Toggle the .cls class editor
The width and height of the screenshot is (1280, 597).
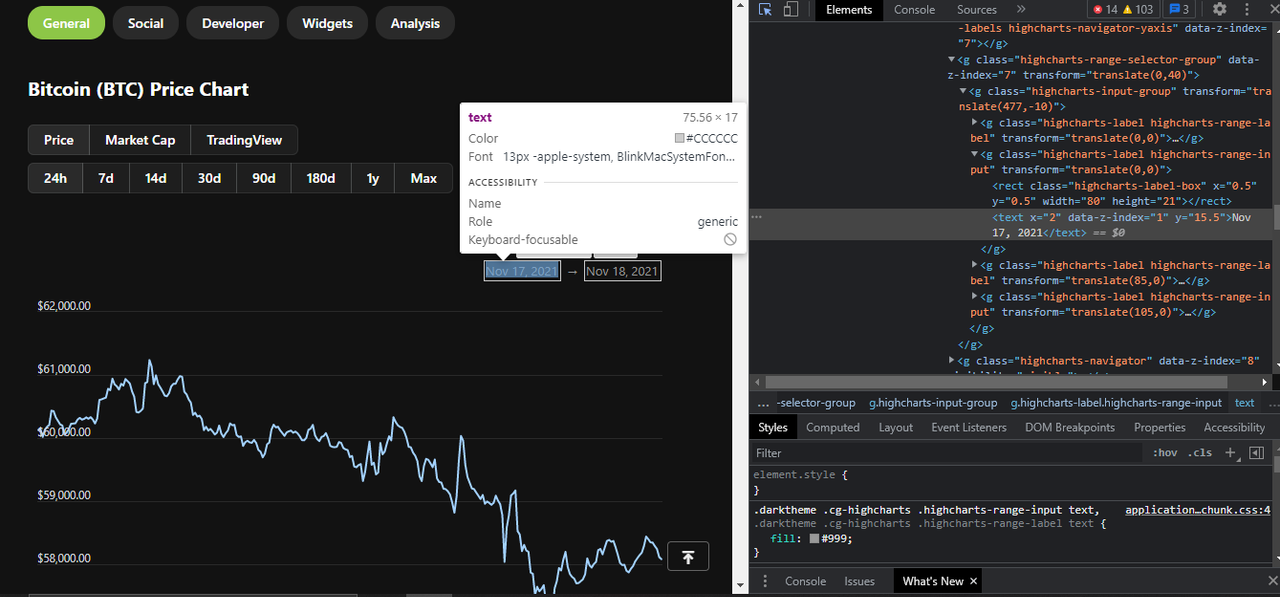(1200, 452)
